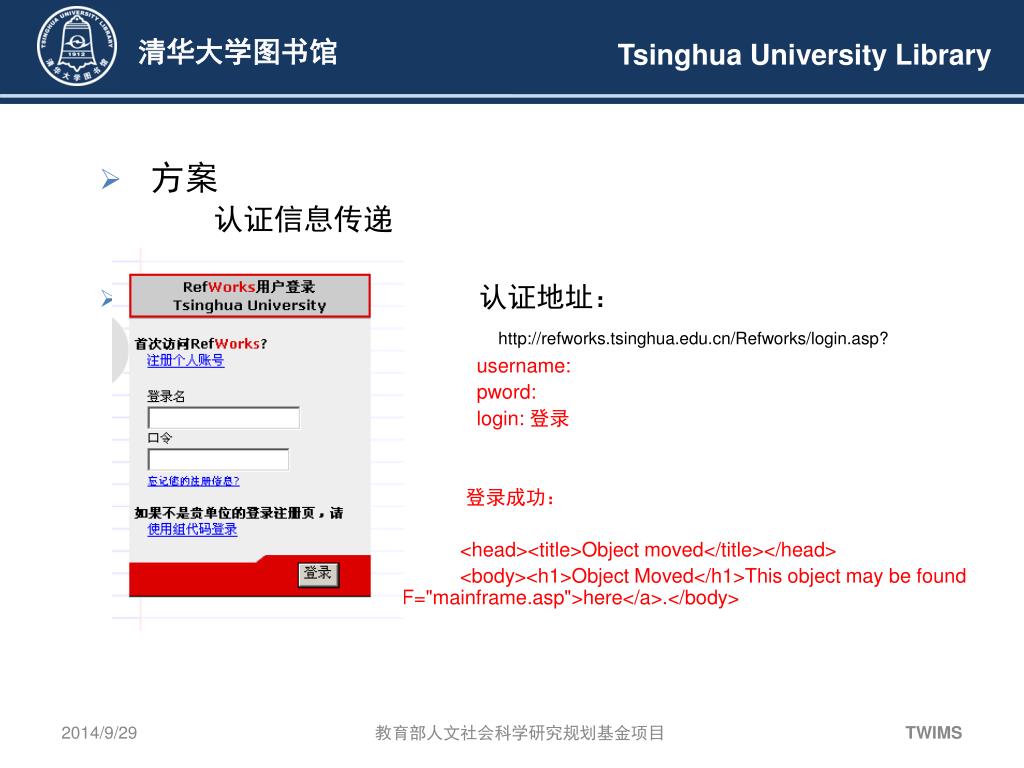The image size is (1024, 768).
Task: Click the 清华大学图书馆 header title
Action: (238, 52)
